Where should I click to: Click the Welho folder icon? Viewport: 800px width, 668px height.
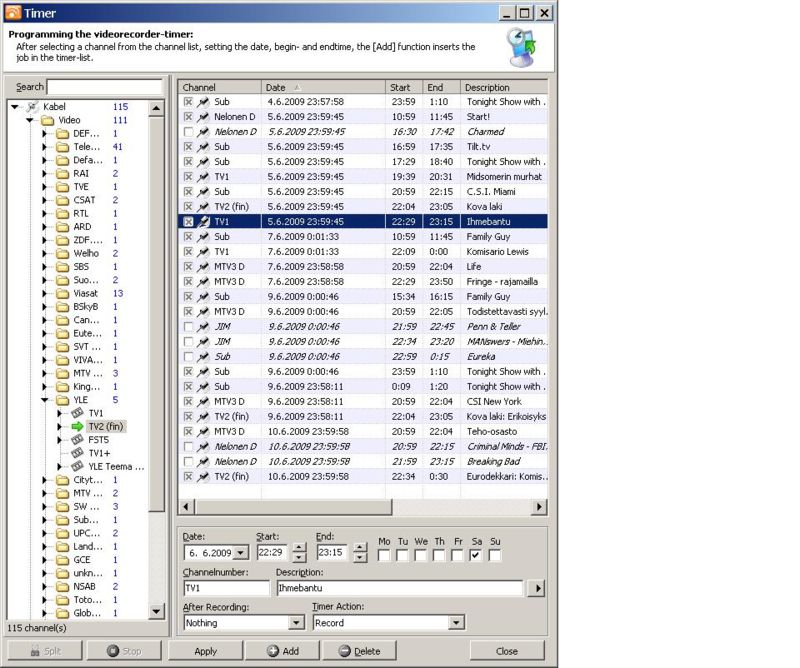click(62, 254)
